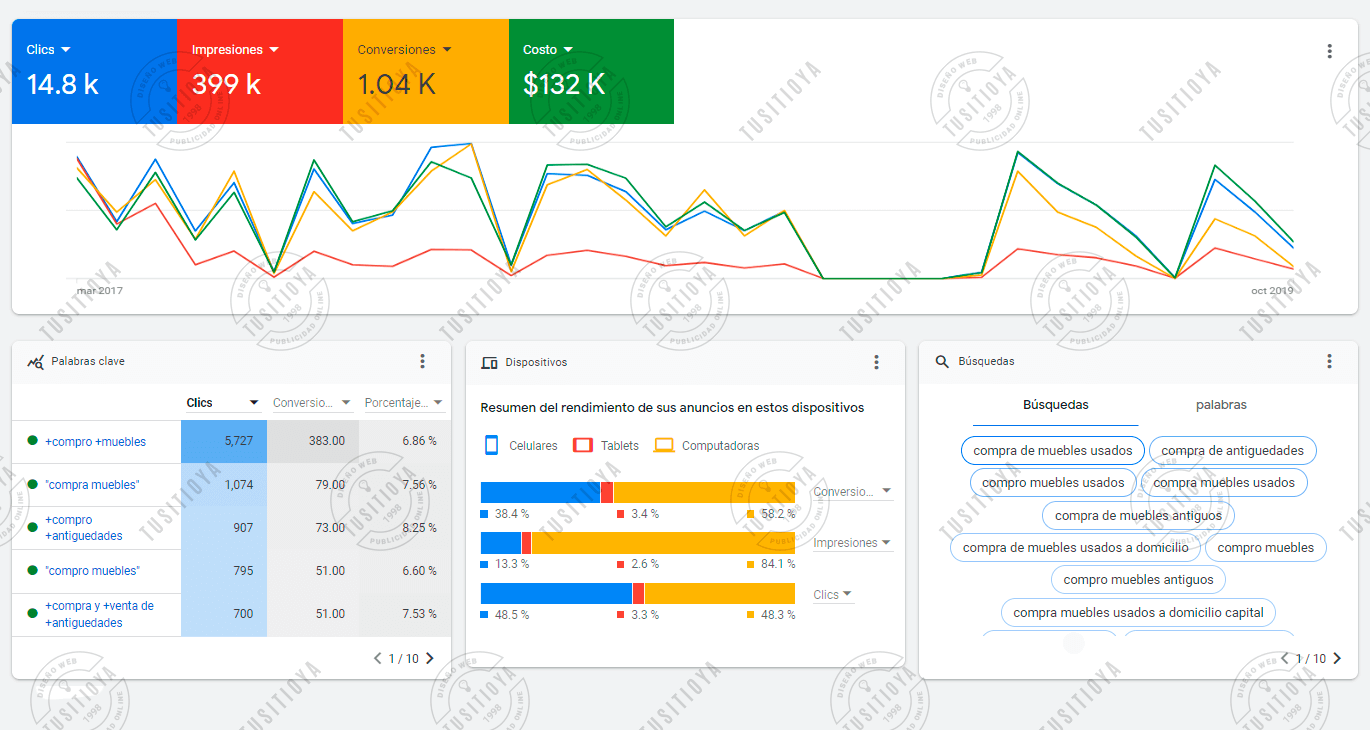Click the status dot for +compro +muebles
The height and width of the screenshot is (730, 1370).
coord(32,441)
